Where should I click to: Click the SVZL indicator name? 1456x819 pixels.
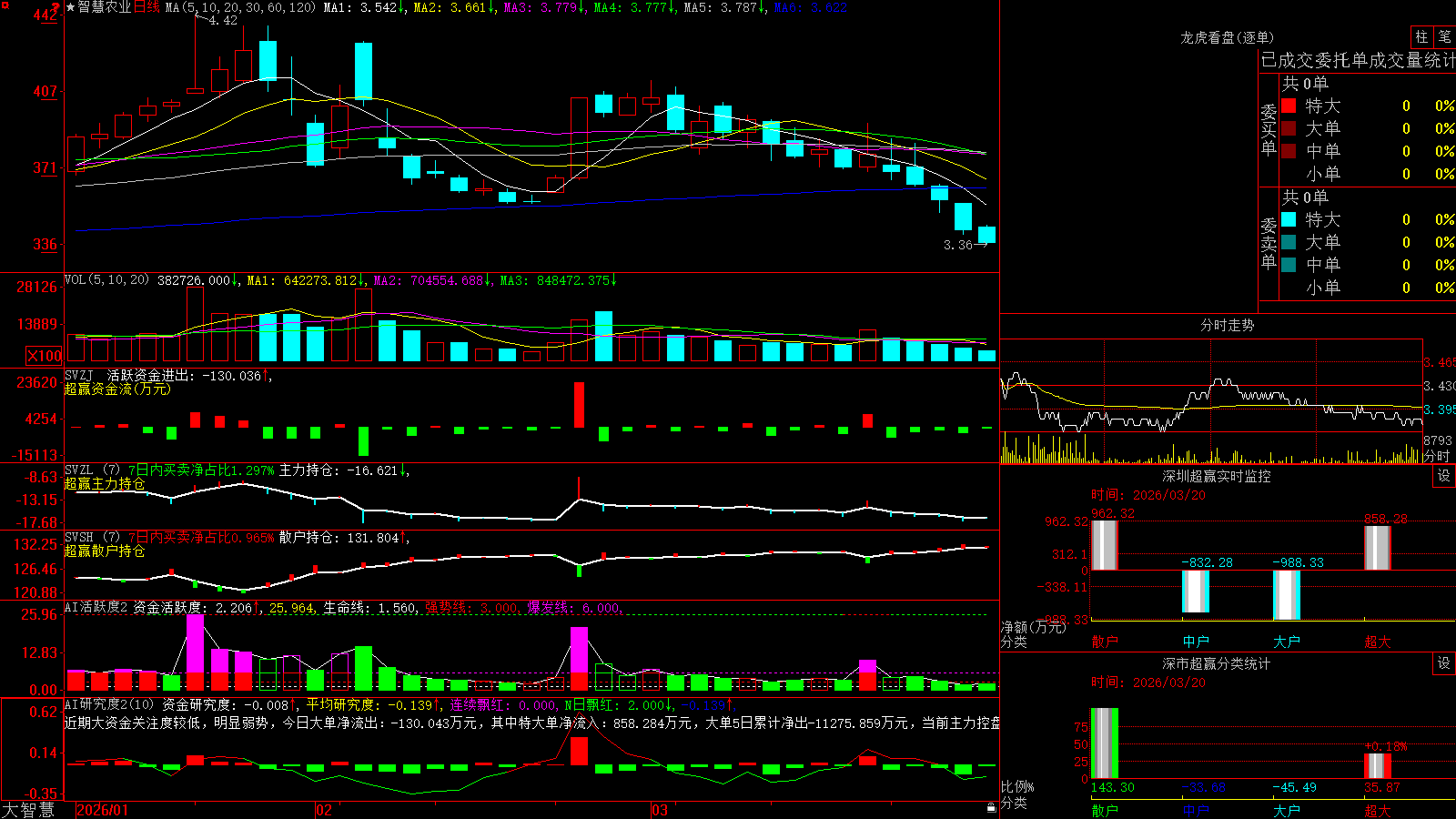pos(79,470)
